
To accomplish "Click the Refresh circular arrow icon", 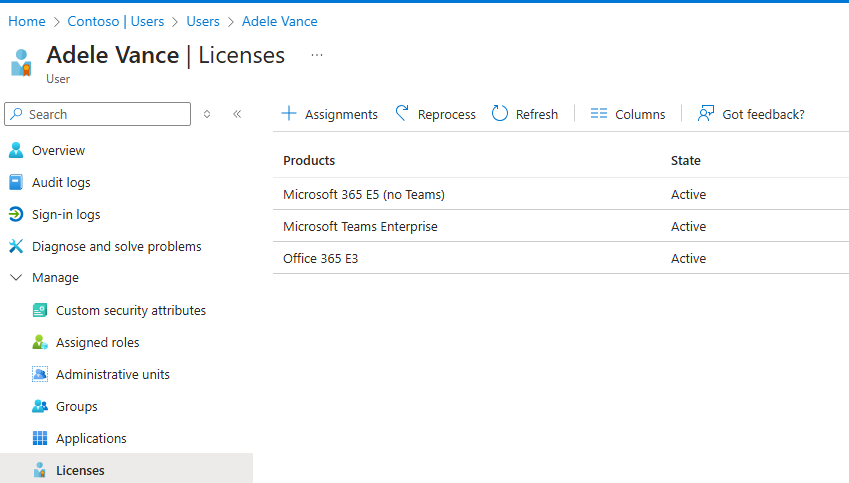I will tap(500, 114).
